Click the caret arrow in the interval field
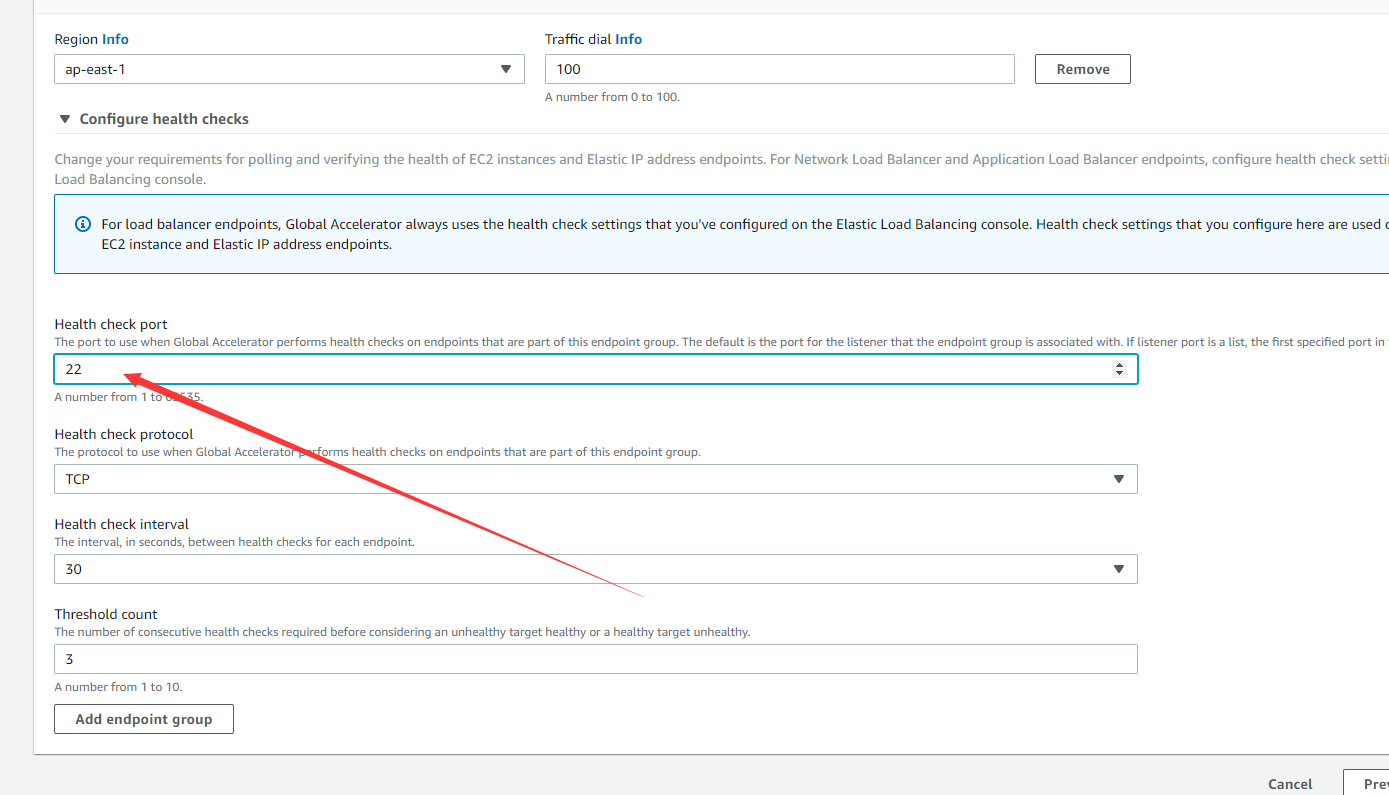 pyautogui.click(x=1118, y=569)
